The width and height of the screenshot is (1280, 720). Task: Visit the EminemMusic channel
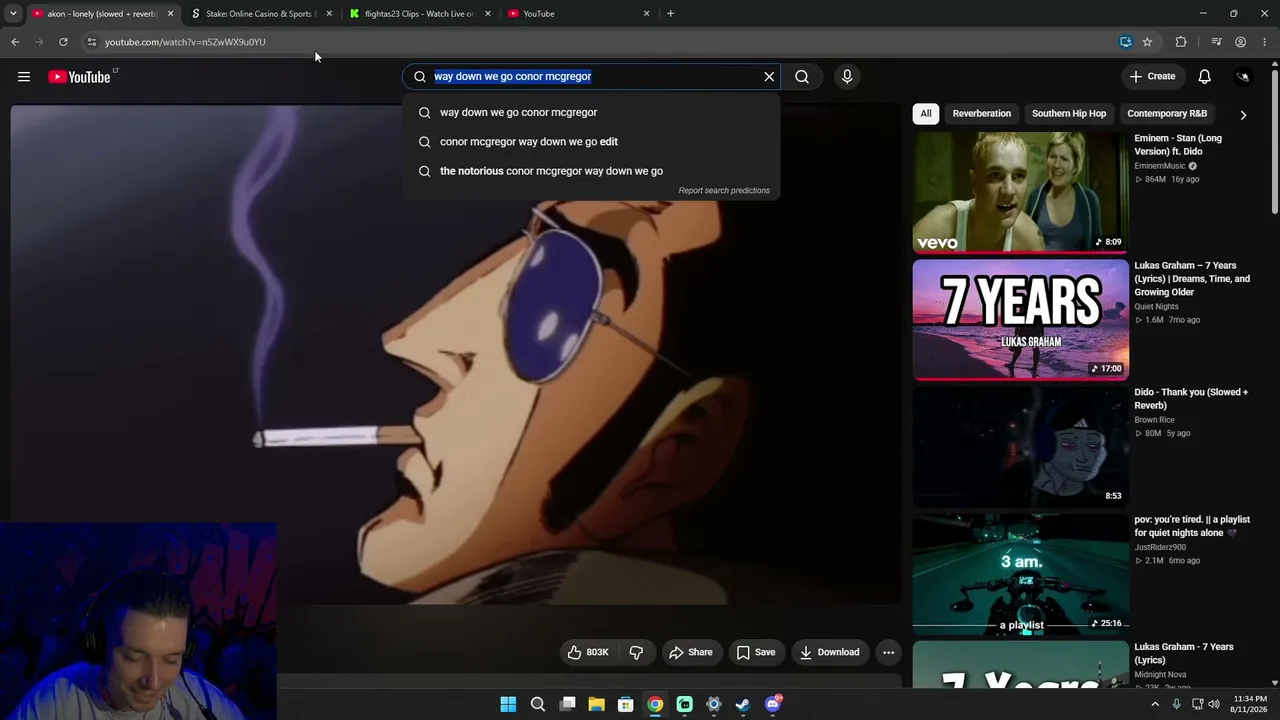pos(1160,166)
